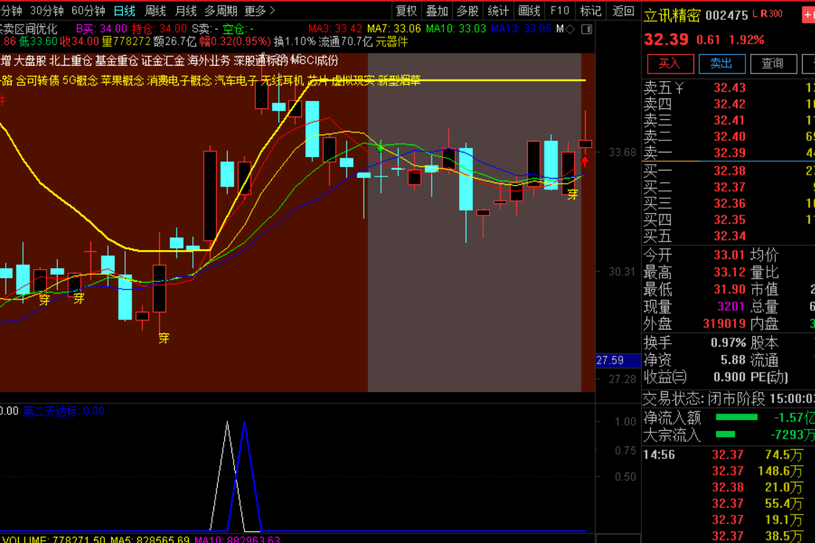The width and height of the screenshot is (815, 543).
Task: Expand the 更多 periods menu
Action: (x=258, y=11)
